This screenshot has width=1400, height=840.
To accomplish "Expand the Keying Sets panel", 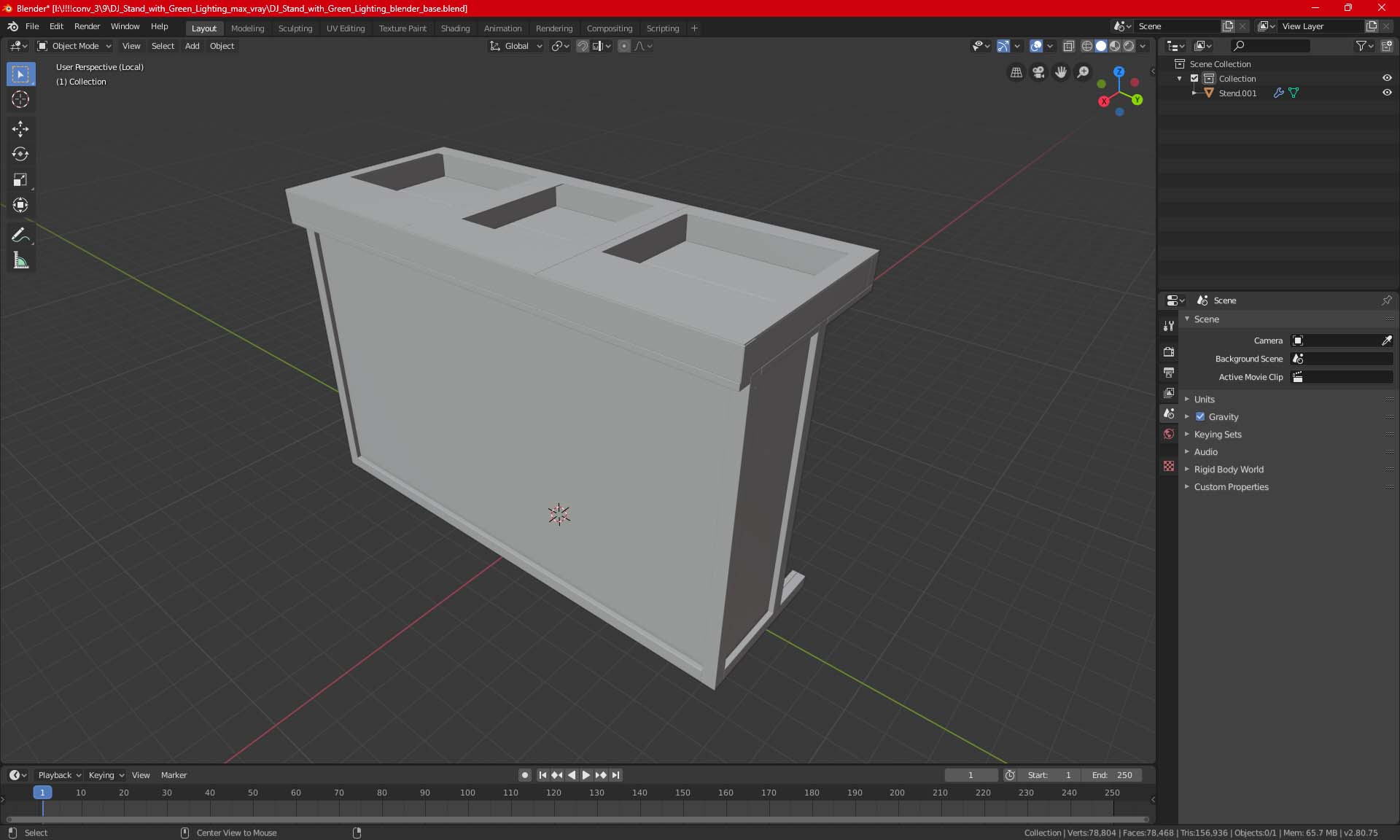I will [x=1217, y=435].
